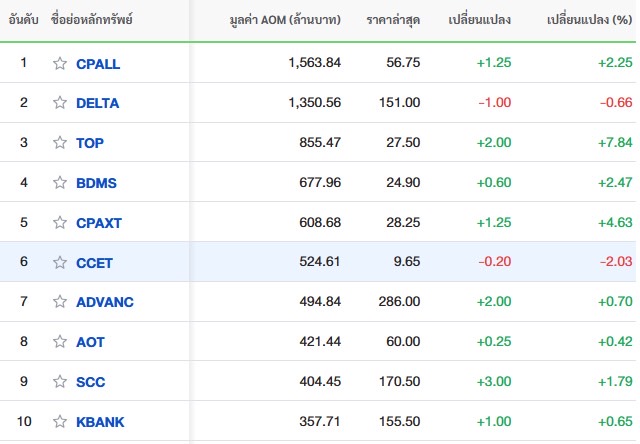Image resolution: width=640 pixels, height=444 pixels.
Task: Star CPALL as favorite
Action: click(x=60, y=63)
